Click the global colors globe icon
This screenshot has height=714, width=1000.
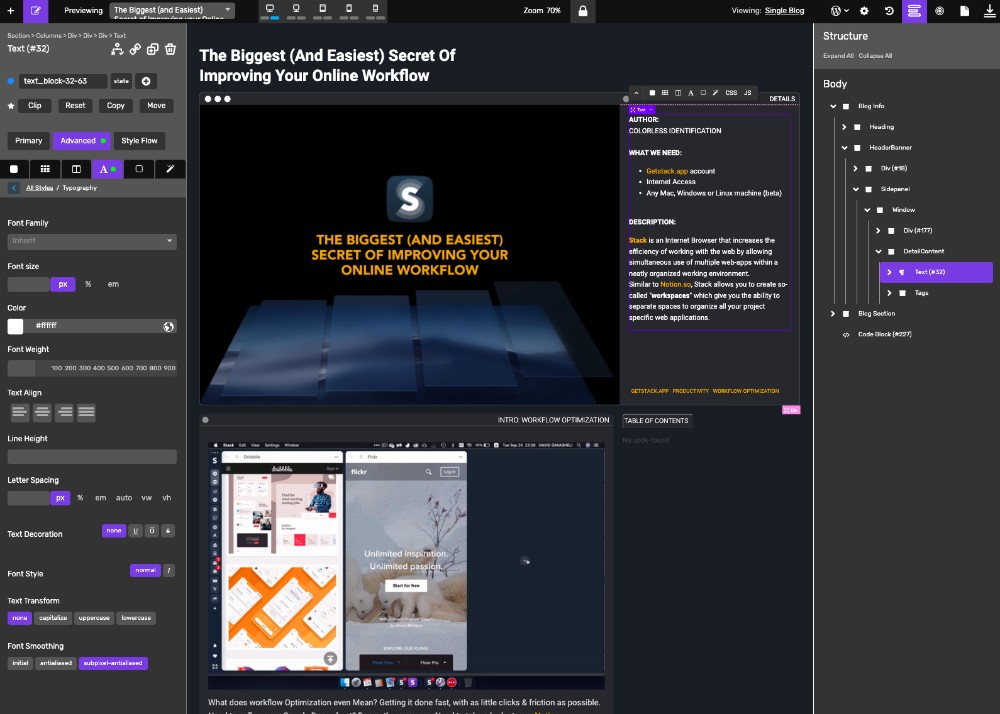pyautogui.click(x=168, y=326)
